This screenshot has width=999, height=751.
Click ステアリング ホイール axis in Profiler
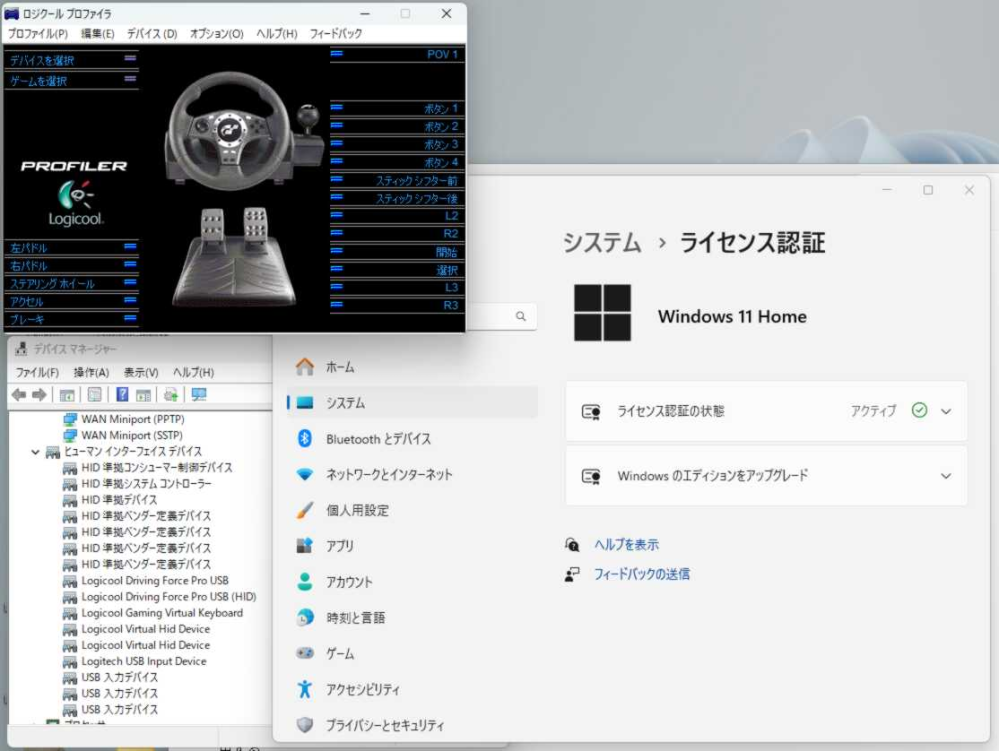point(71,283)
